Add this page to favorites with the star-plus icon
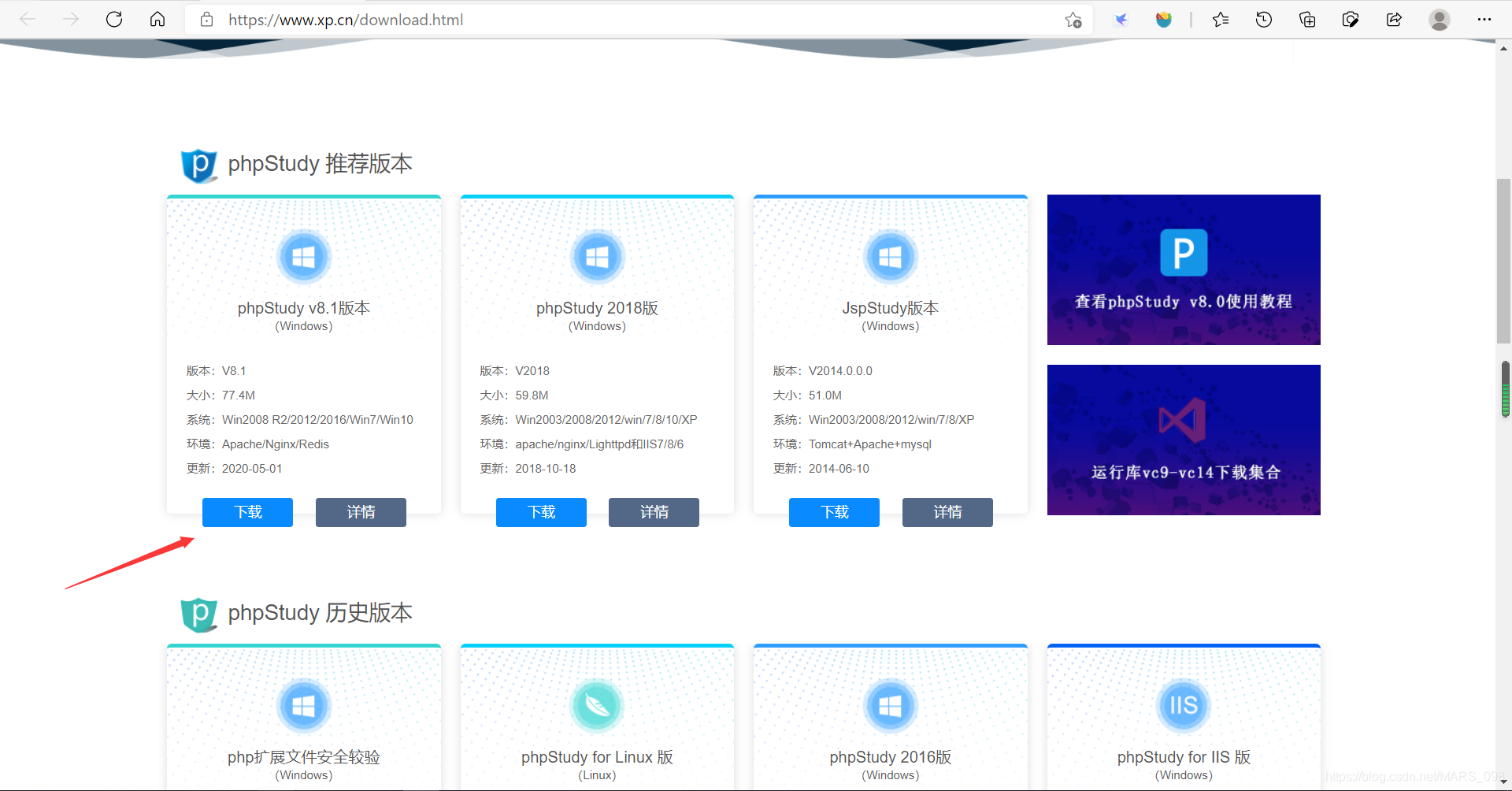 (x=1073, y=20)
